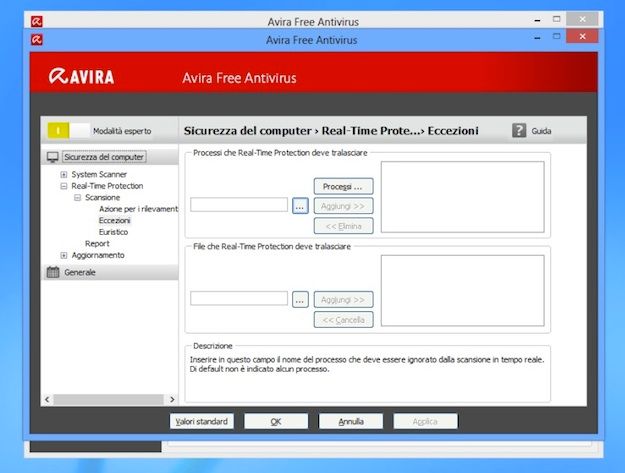625x473 pixels.
Task: Click the << Elimina button
Action: pos(343,226)
